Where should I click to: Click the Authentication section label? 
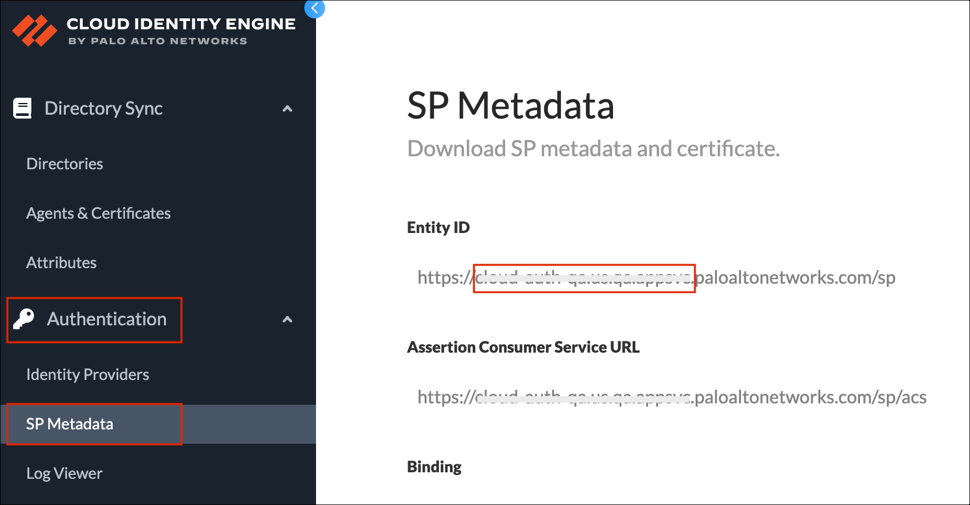(106, 320)
